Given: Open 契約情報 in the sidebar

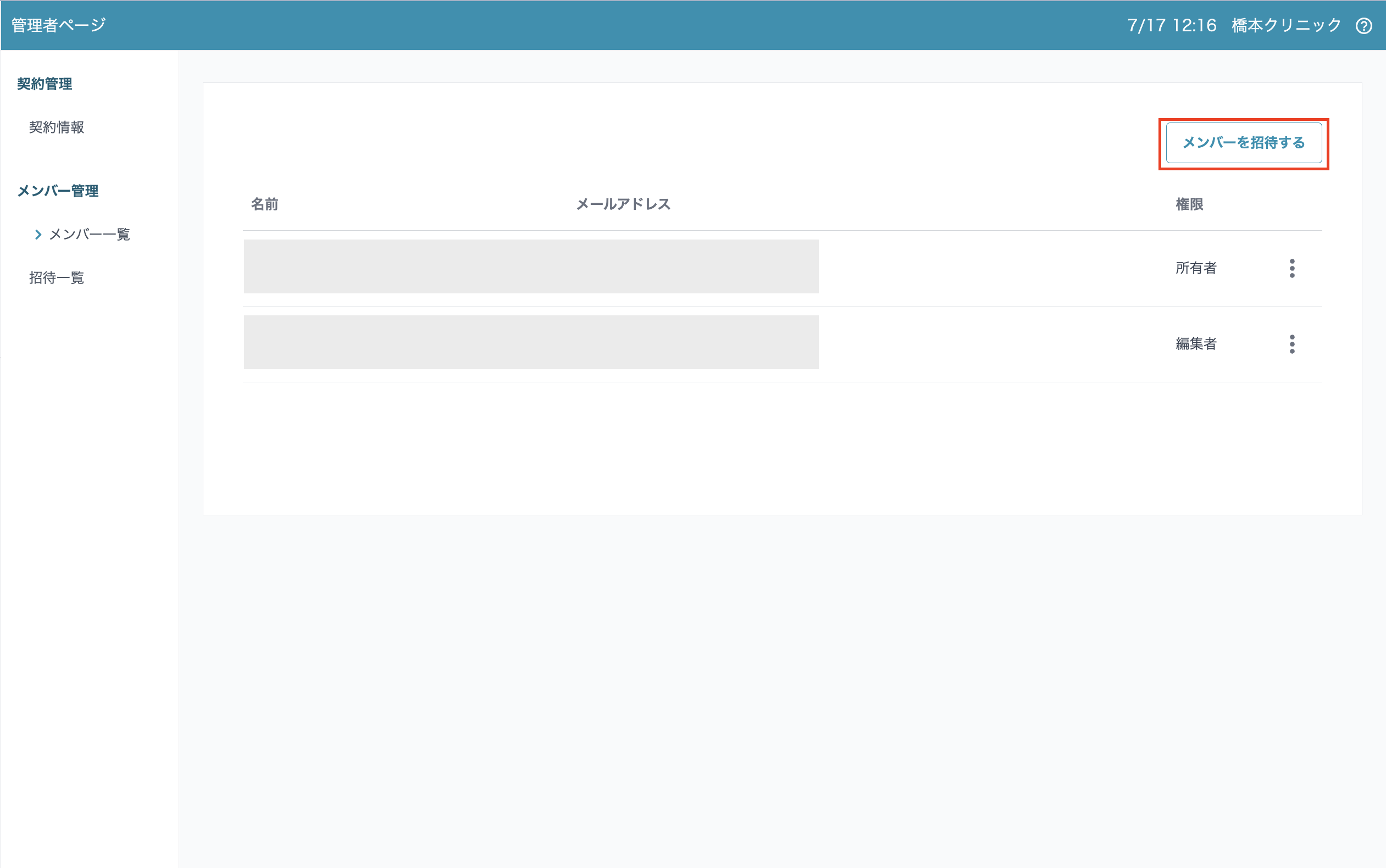Looking at the screenshot, I should click(x=56, y=127).
